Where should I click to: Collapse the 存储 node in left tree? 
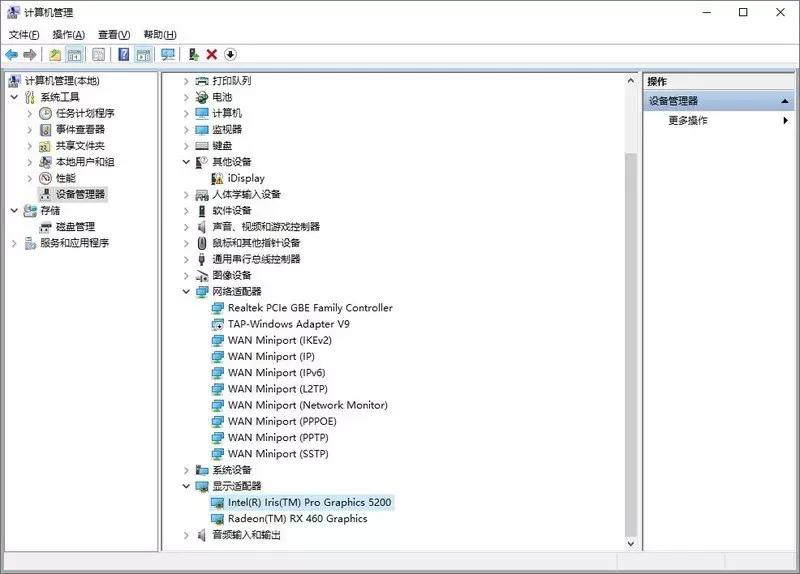click(x=14, y=211)
